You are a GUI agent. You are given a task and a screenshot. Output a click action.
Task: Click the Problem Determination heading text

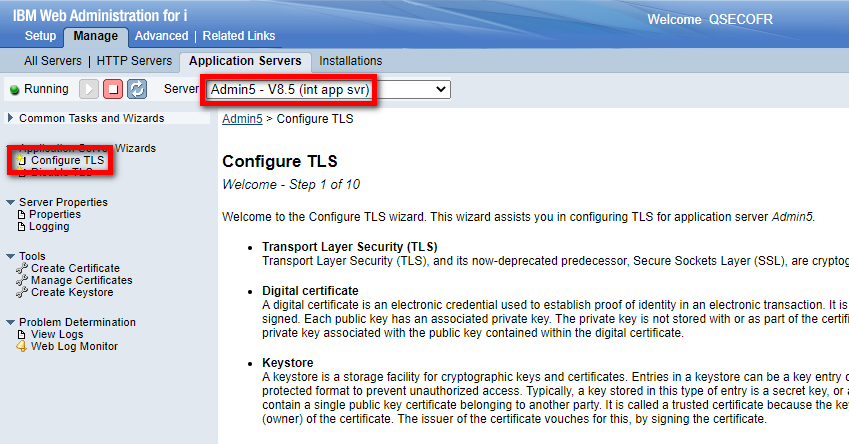point(77,322)
